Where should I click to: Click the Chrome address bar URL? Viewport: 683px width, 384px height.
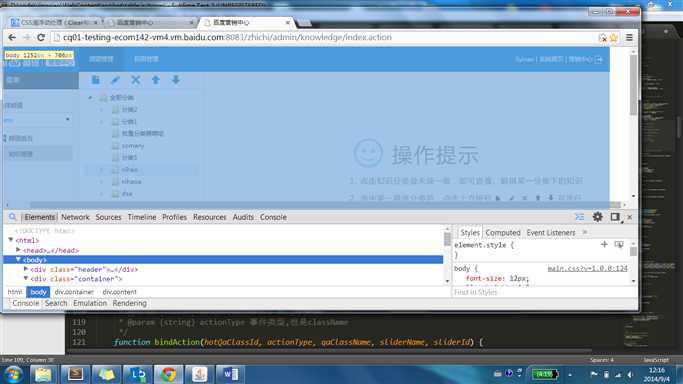click(x=227, y=37)
